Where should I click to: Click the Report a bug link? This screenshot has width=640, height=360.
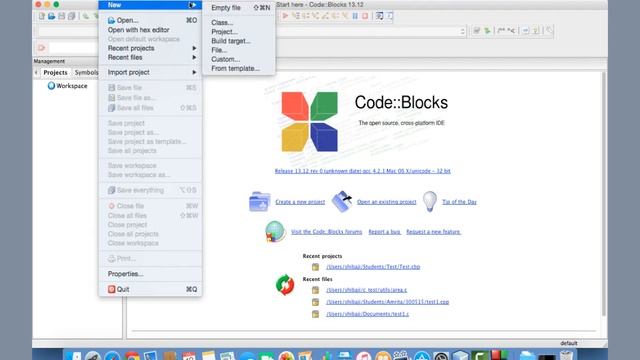coord(384,232)
